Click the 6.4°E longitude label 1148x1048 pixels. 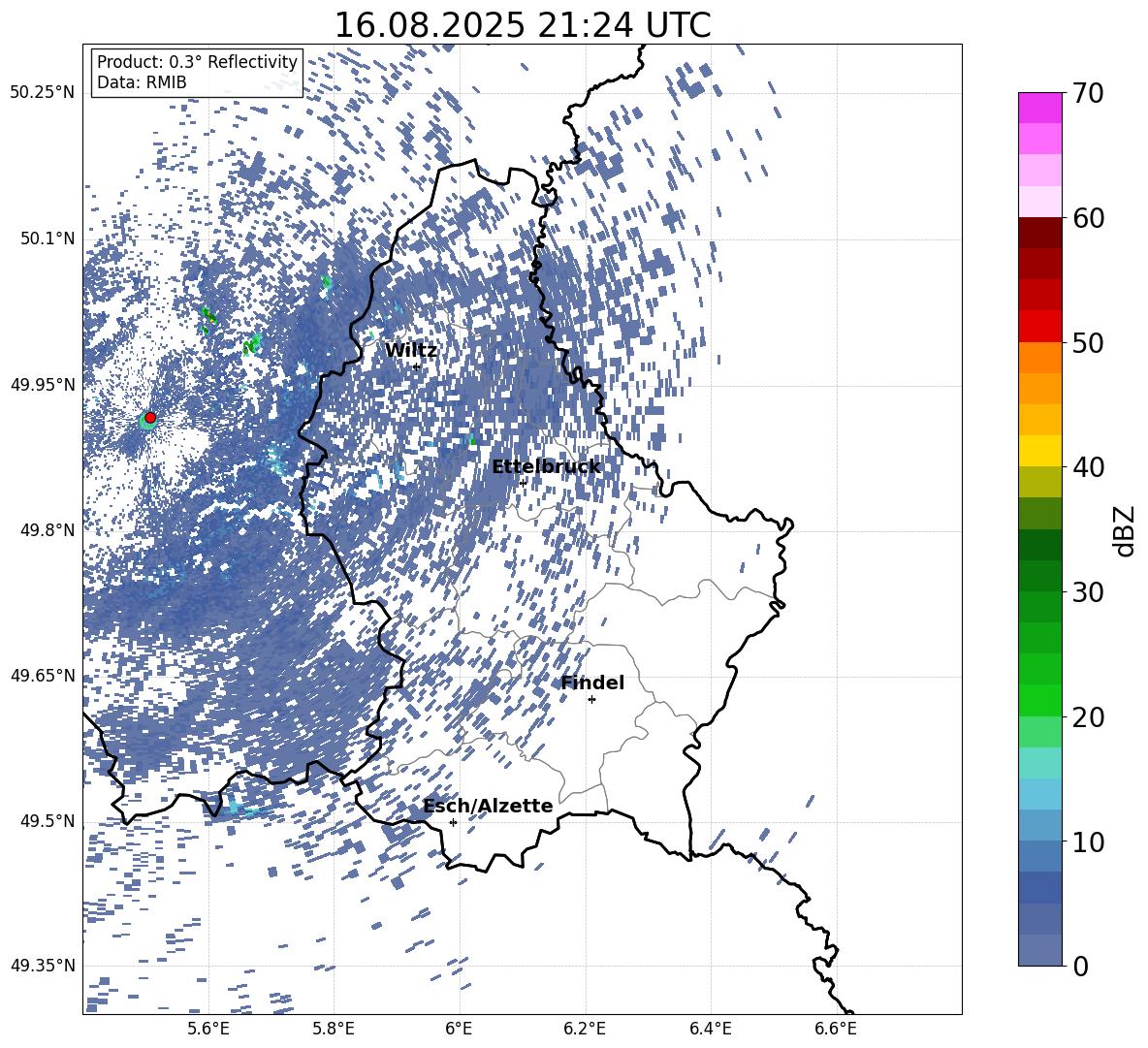(710, 1030)
